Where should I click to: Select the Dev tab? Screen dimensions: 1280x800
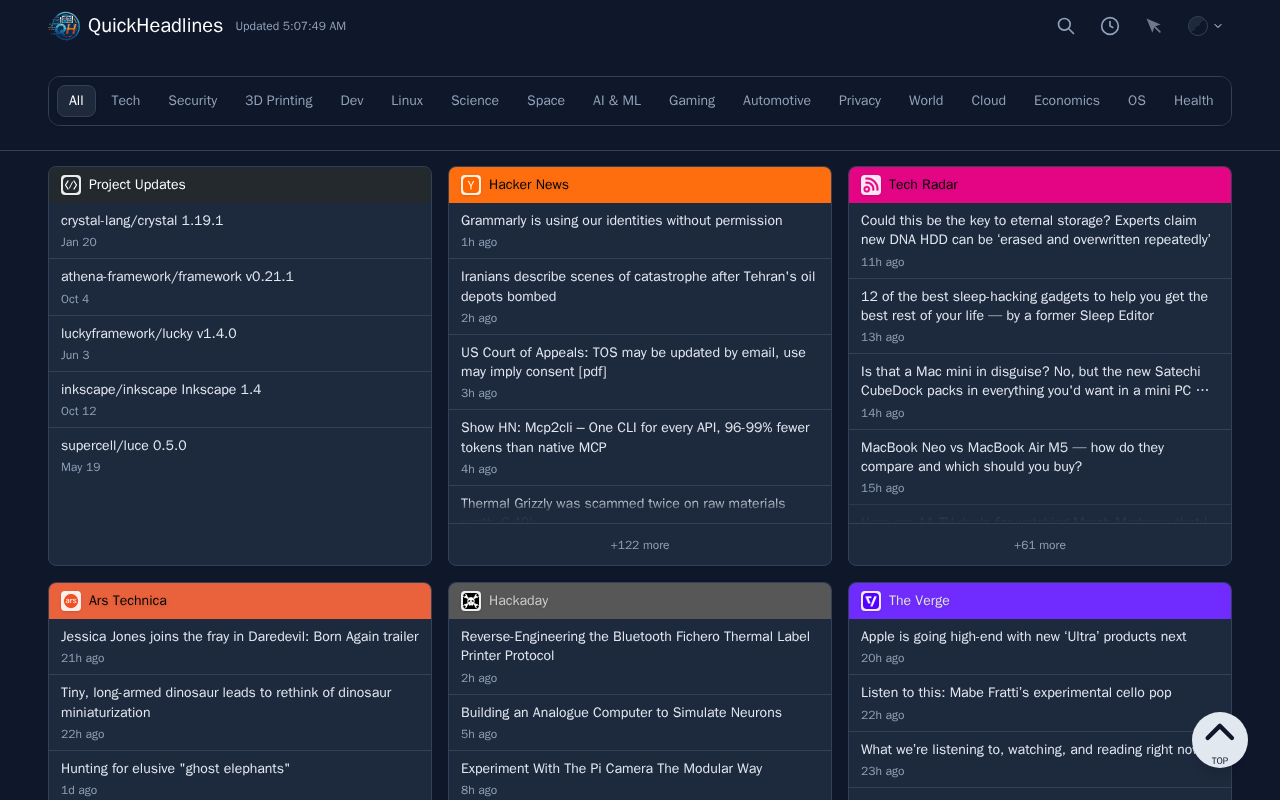coord(352,101)
